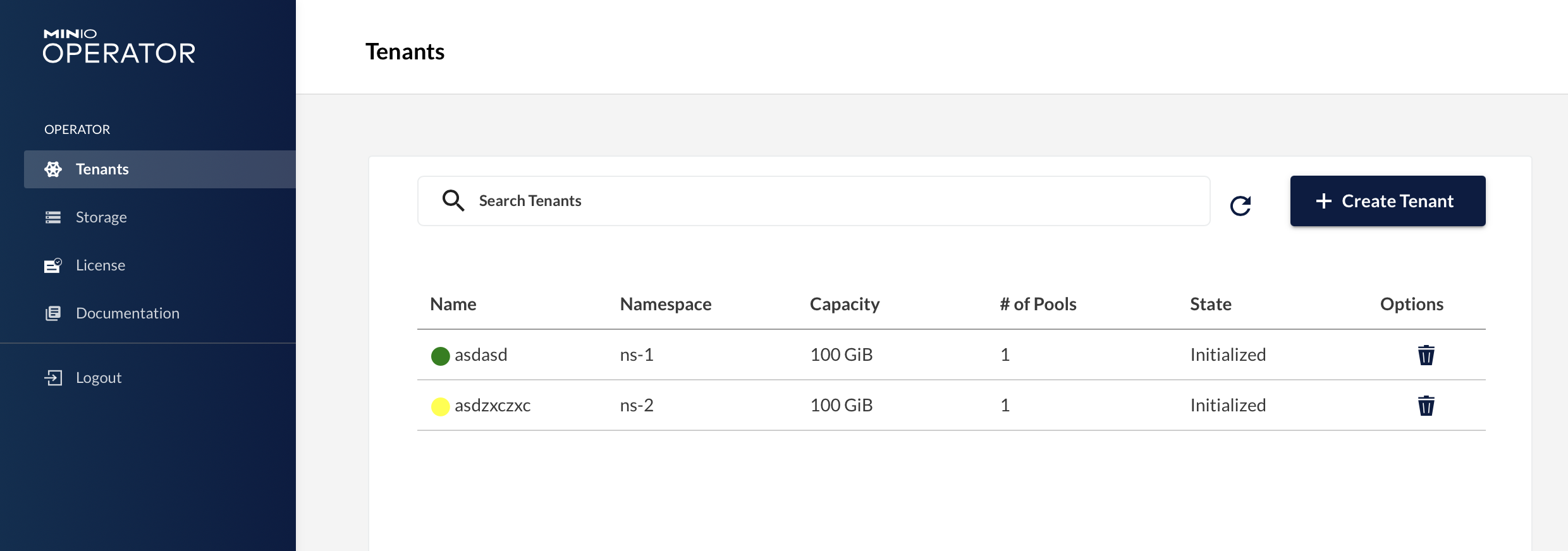Click the Namespace column header
Viewport: 1568px width, 551px height.
pos(666,305)
